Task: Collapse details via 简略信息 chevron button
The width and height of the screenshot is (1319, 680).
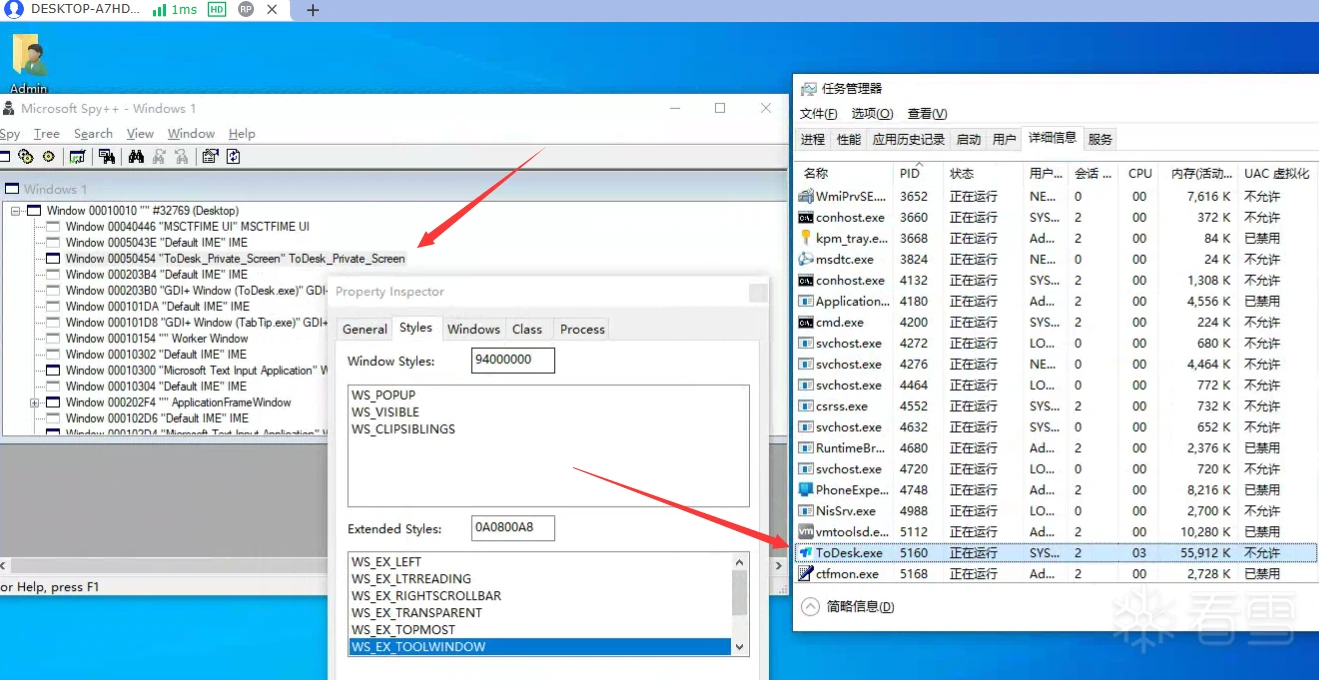Action: [810, 606]
